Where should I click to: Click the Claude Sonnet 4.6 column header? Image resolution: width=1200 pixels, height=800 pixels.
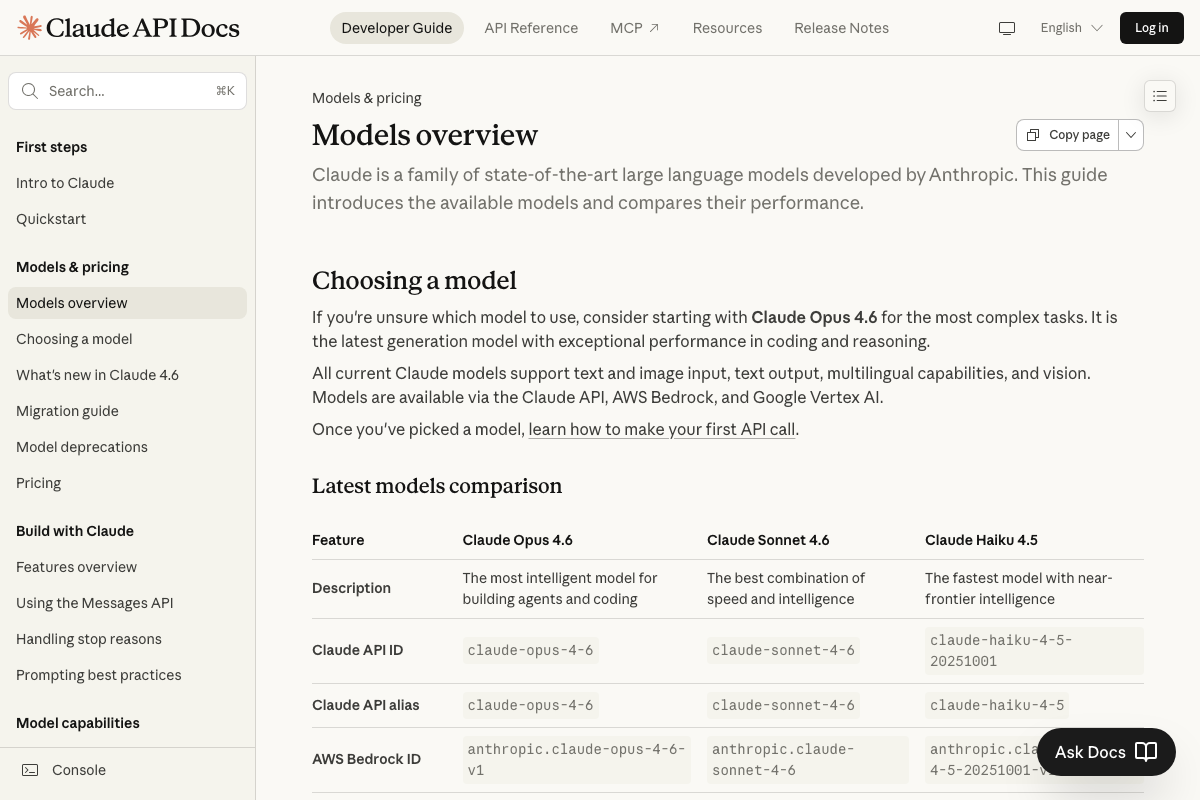pos(768,540)
